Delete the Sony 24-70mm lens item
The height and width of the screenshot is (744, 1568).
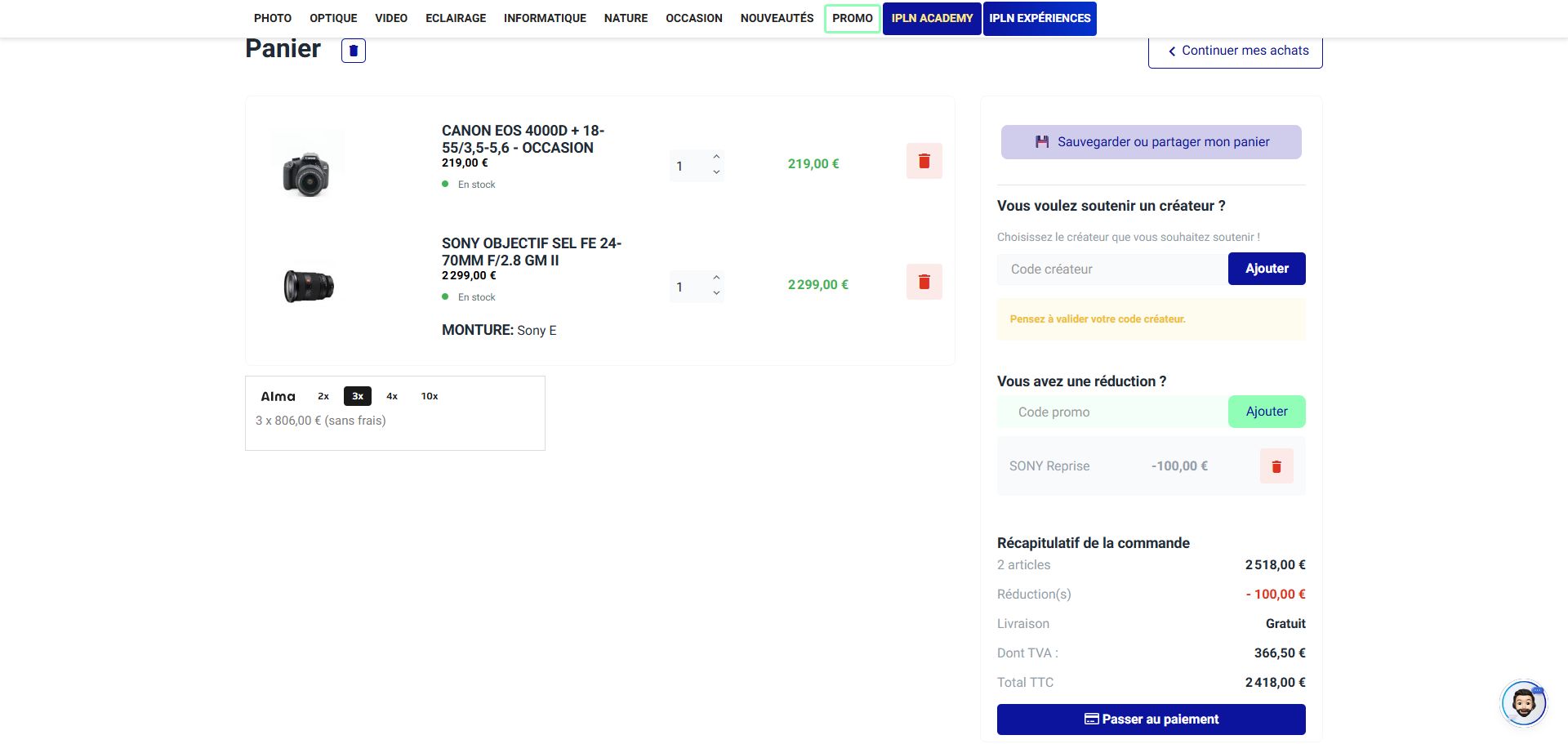pos(924,282)
